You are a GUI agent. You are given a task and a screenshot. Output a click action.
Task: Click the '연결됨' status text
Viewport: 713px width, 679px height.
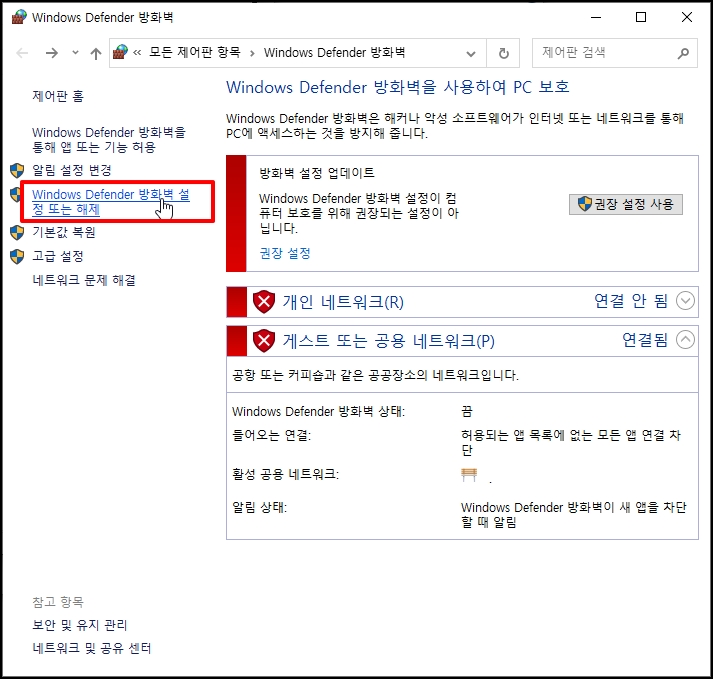coord(645,340)
